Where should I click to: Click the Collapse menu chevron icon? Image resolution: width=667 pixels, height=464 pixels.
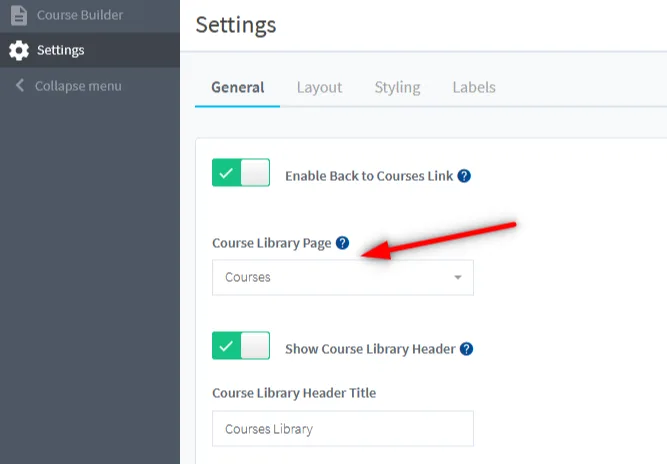[20, 86]
